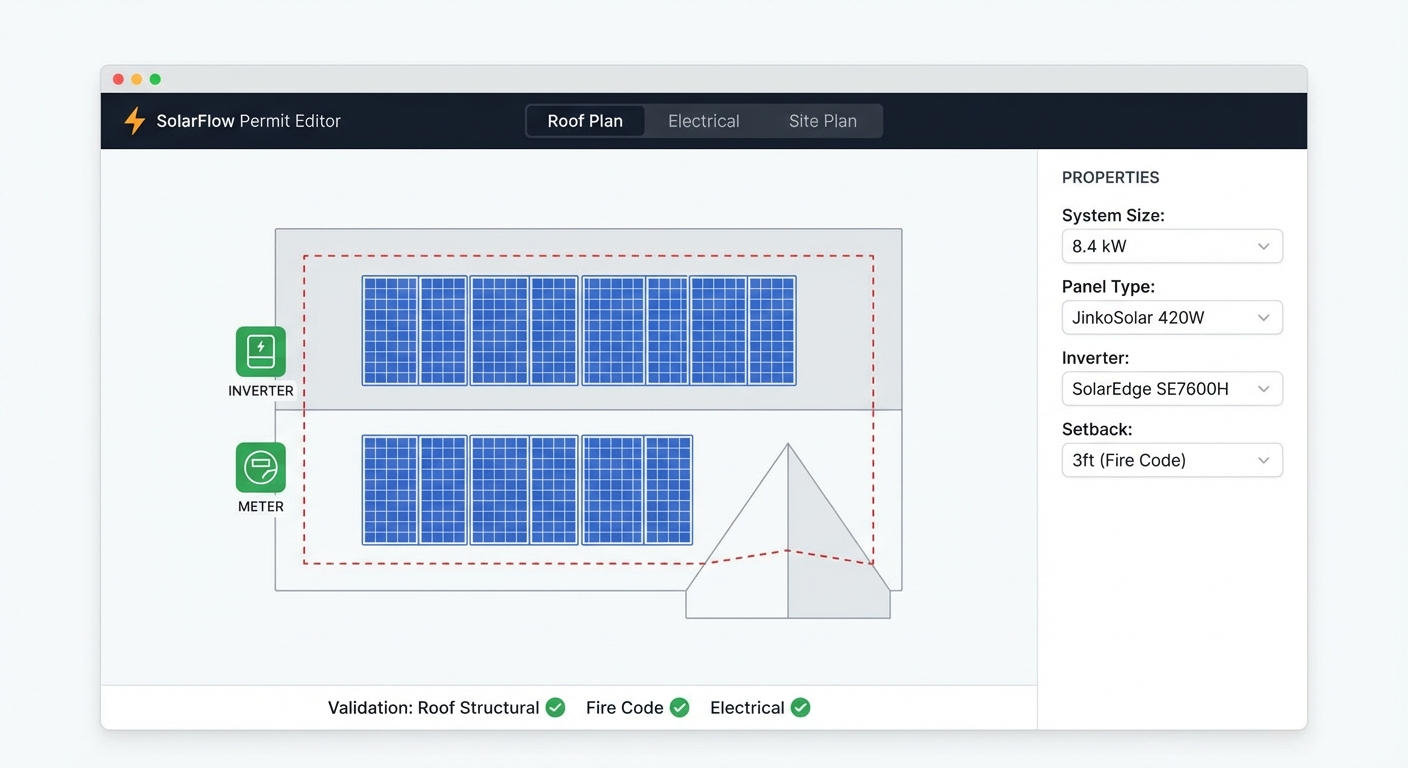Image resolution: width=1408 pixels, height=768 pixels.
Task: Click the dial symbol inside the Meter icon
Action: pyautogui.click(x=260, y=468)
